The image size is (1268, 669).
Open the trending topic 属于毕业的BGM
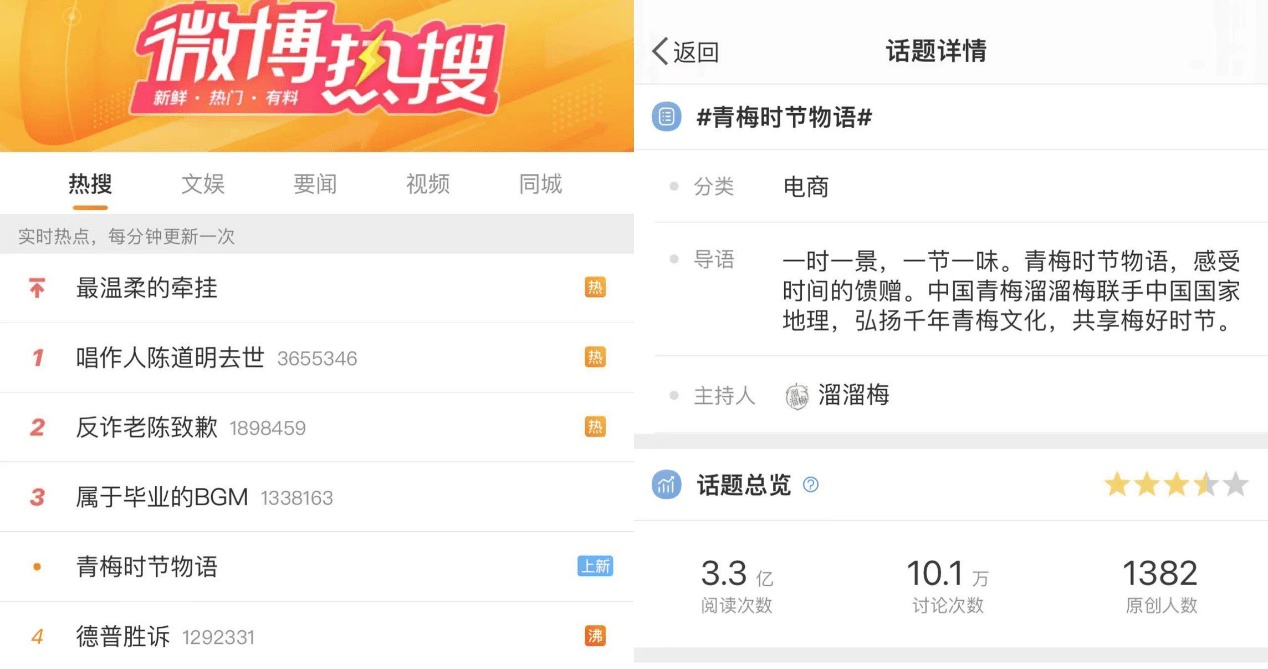(x=317, y=497)
